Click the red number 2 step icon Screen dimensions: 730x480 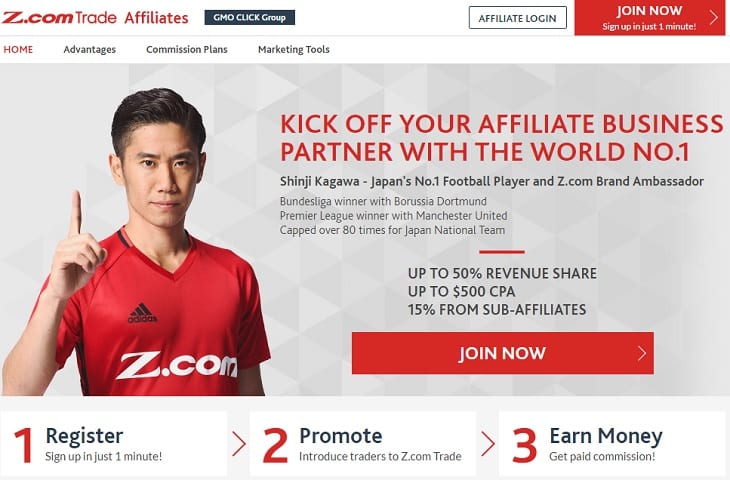(275, 446)
